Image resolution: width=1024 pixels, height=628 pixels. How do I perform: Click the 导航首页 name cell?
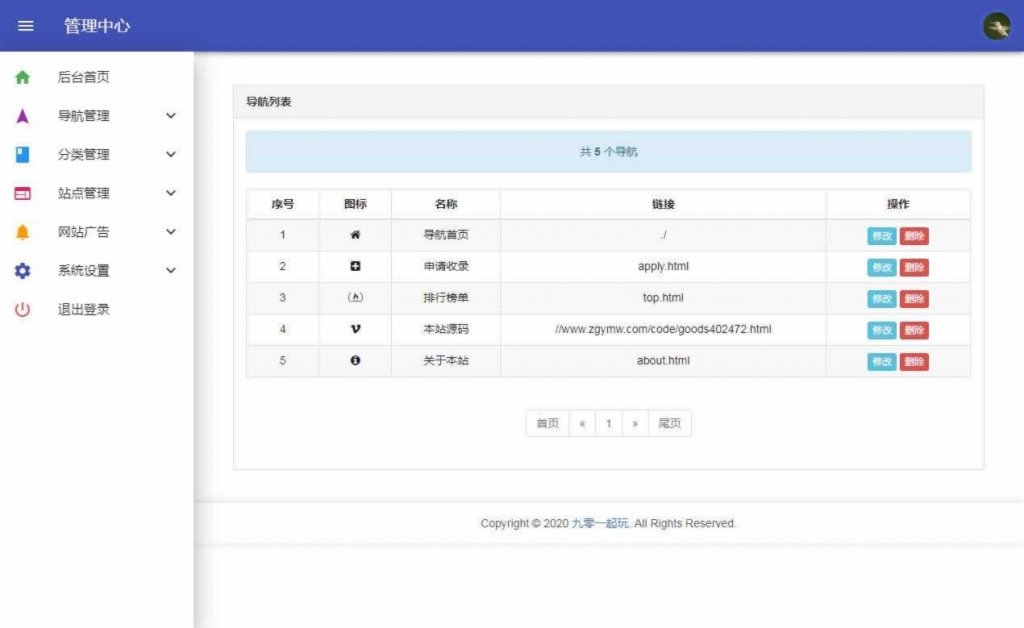[446, 235]
